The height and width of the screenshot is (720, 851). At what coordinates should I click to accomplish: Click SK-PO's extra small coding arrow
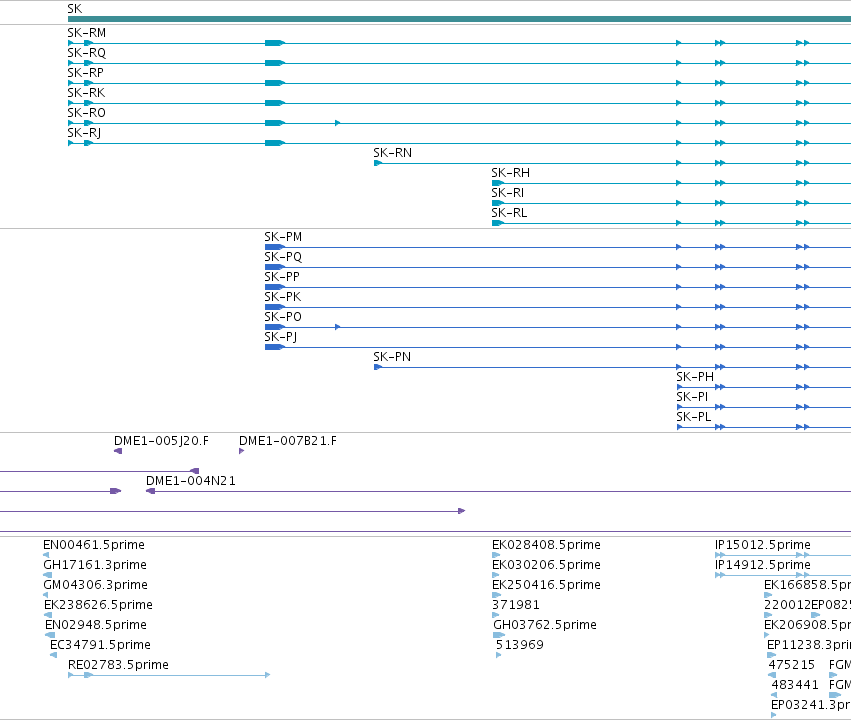(x=338, y=327)
